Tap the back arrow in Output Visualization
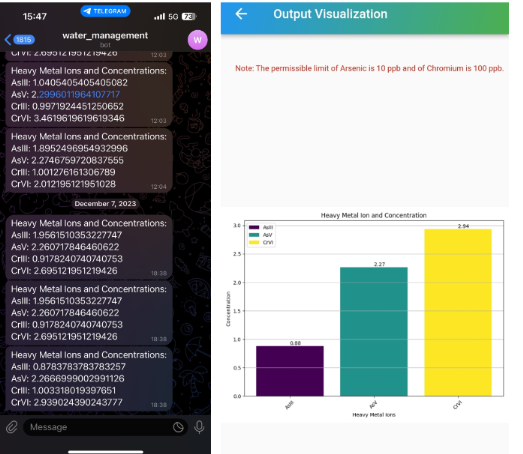Image resolution: width=523 pixels, height=454 pixels. click(x=241, y=14)
